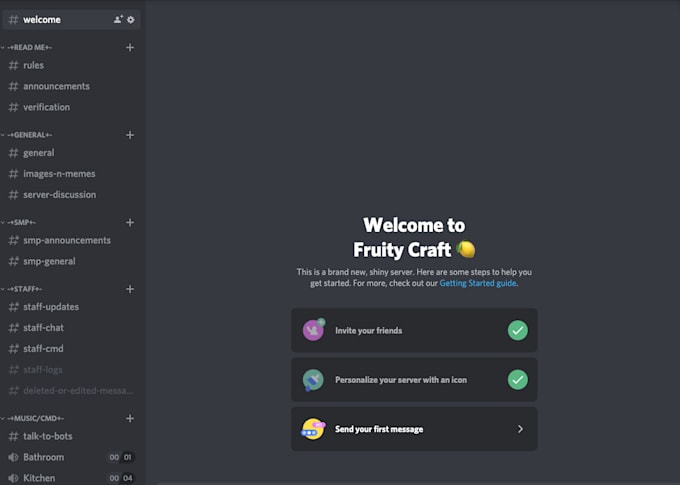The width and height of the screenshot is (680, 485).
Task: Open Invite your friends step
Action: [414, 330]
